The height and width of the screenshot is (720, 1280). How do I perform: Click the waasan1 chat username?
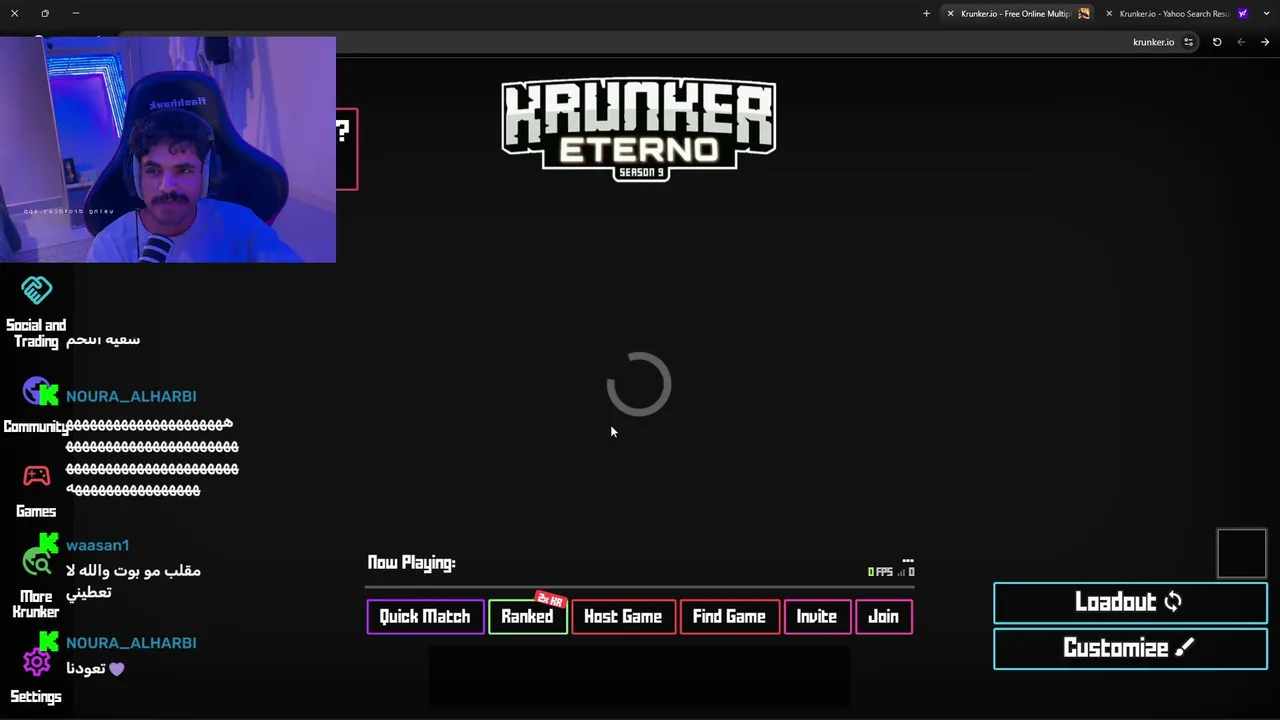97,545
